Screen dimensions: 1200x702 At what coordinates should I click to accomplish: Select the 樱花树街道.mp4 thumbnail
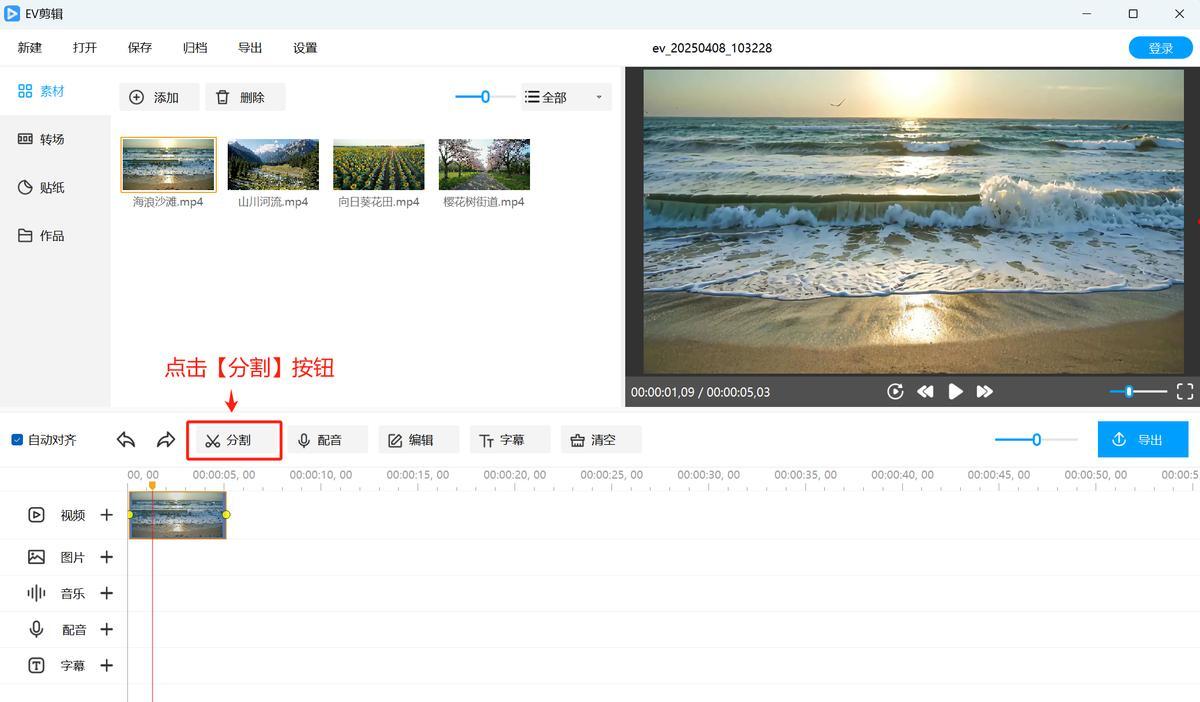click(484, 165)
